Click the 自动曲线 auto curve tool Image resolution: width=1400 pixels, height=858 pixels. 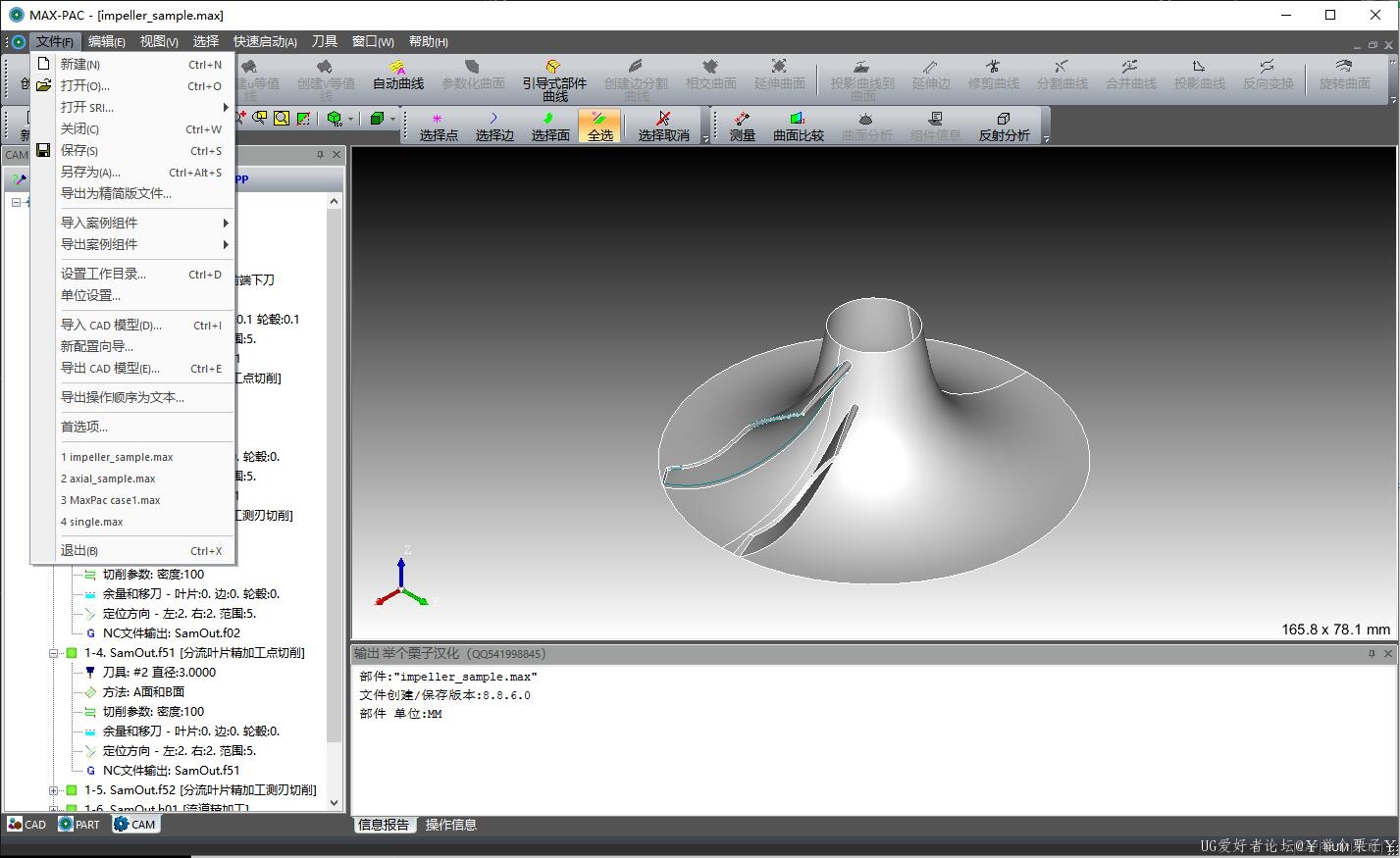(x=398, y=75)
